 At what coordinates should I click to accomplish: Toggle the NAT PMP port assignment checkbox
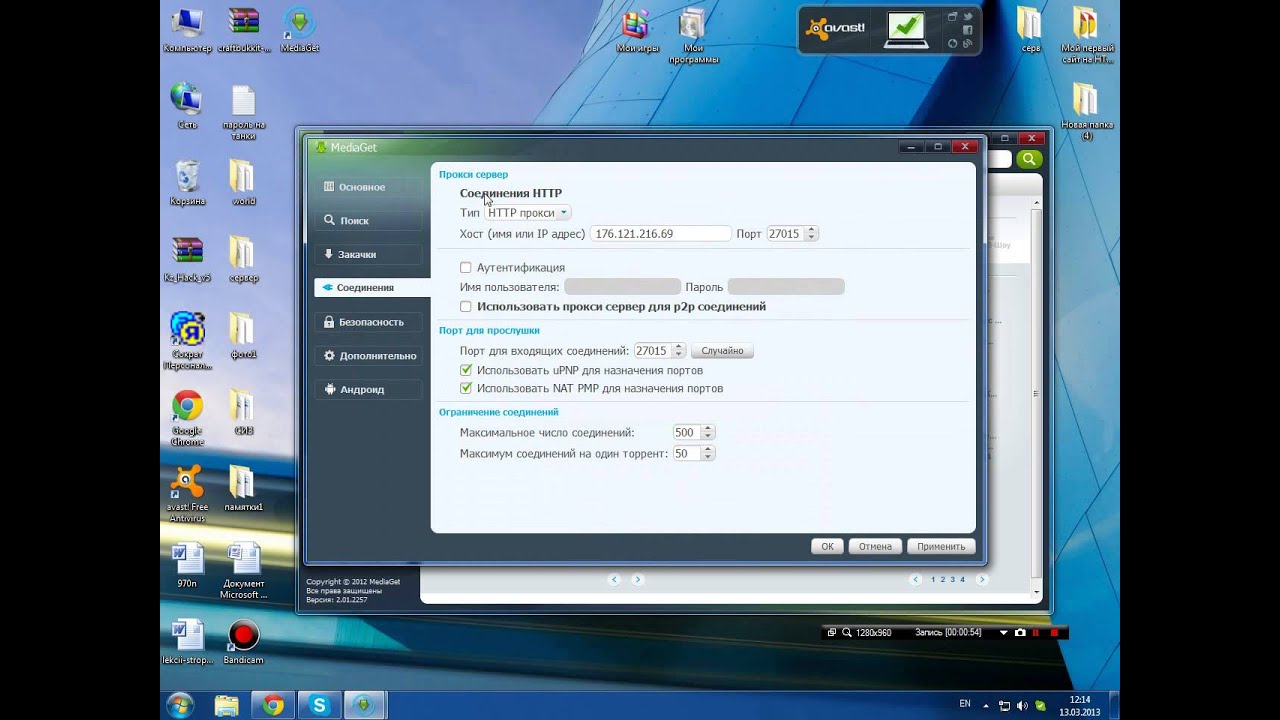(x=465, y=388)
